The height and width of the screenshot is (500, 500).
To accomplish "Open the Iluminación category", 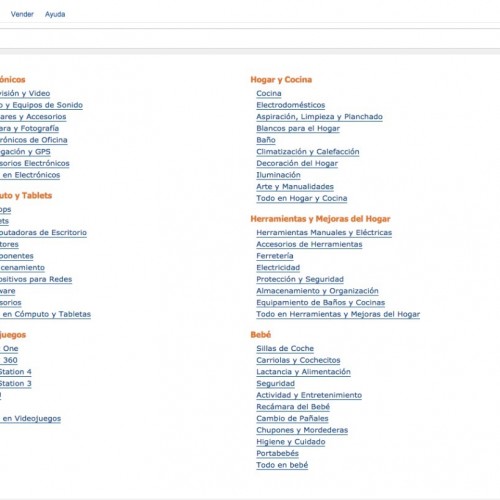I will click(278, 175).
